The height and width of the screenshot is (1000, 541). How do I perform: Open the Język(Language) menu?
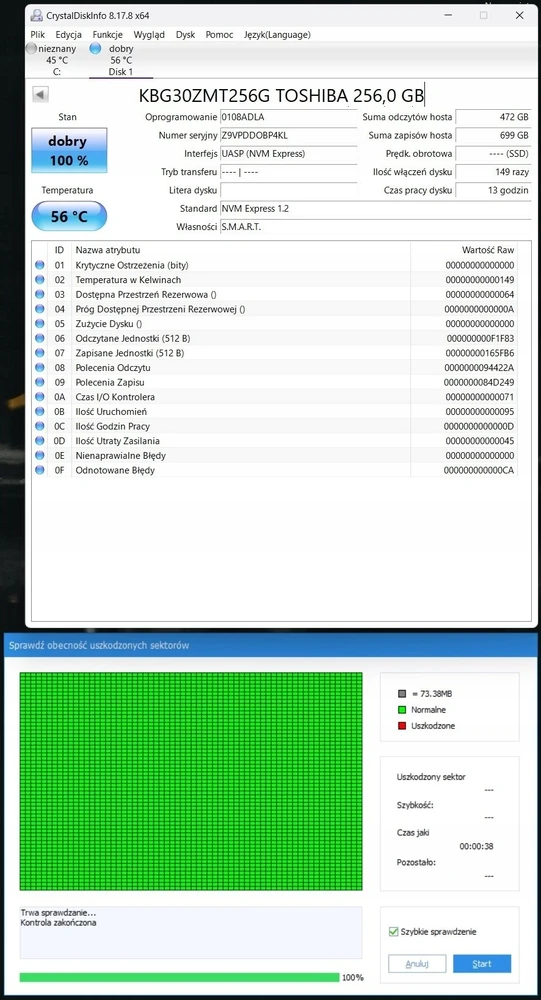277,34
